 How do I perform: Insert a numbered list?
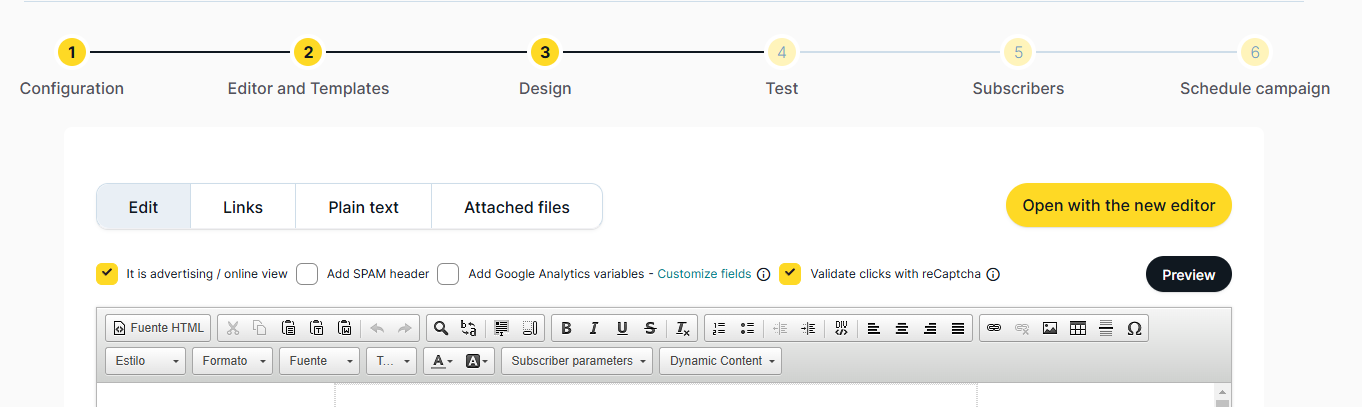(719, 328)
